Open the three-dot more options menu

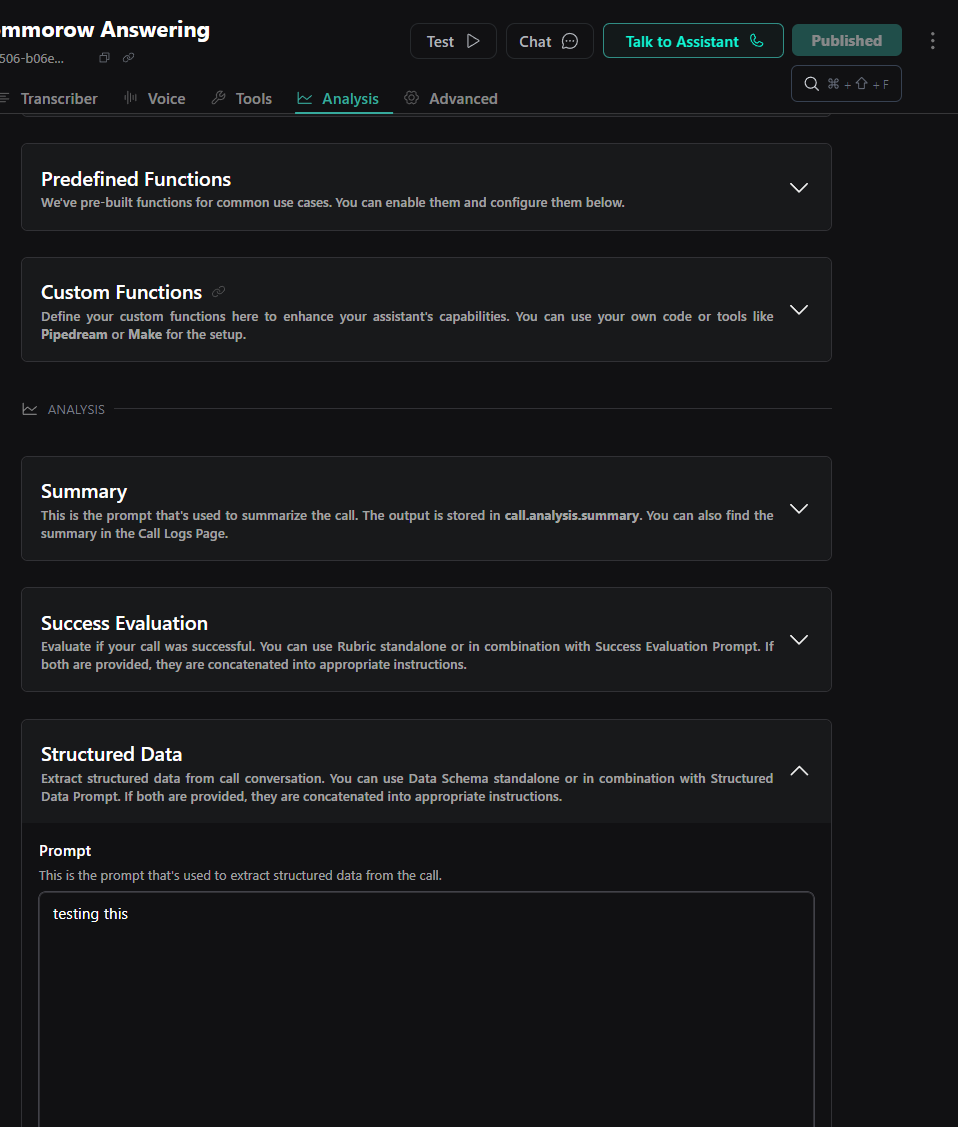[x=933, y=41]
